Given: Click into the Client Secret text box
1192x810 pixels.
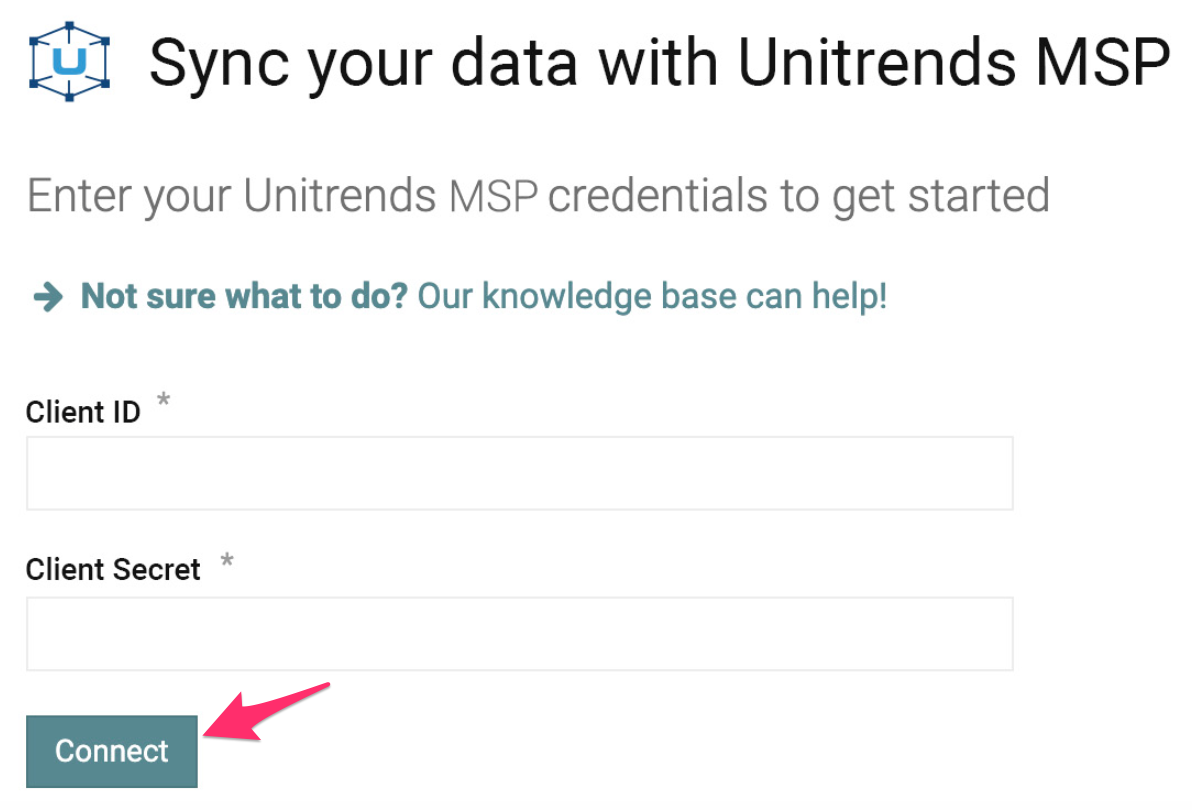Looking at the screenshot, I should point(519,633).
